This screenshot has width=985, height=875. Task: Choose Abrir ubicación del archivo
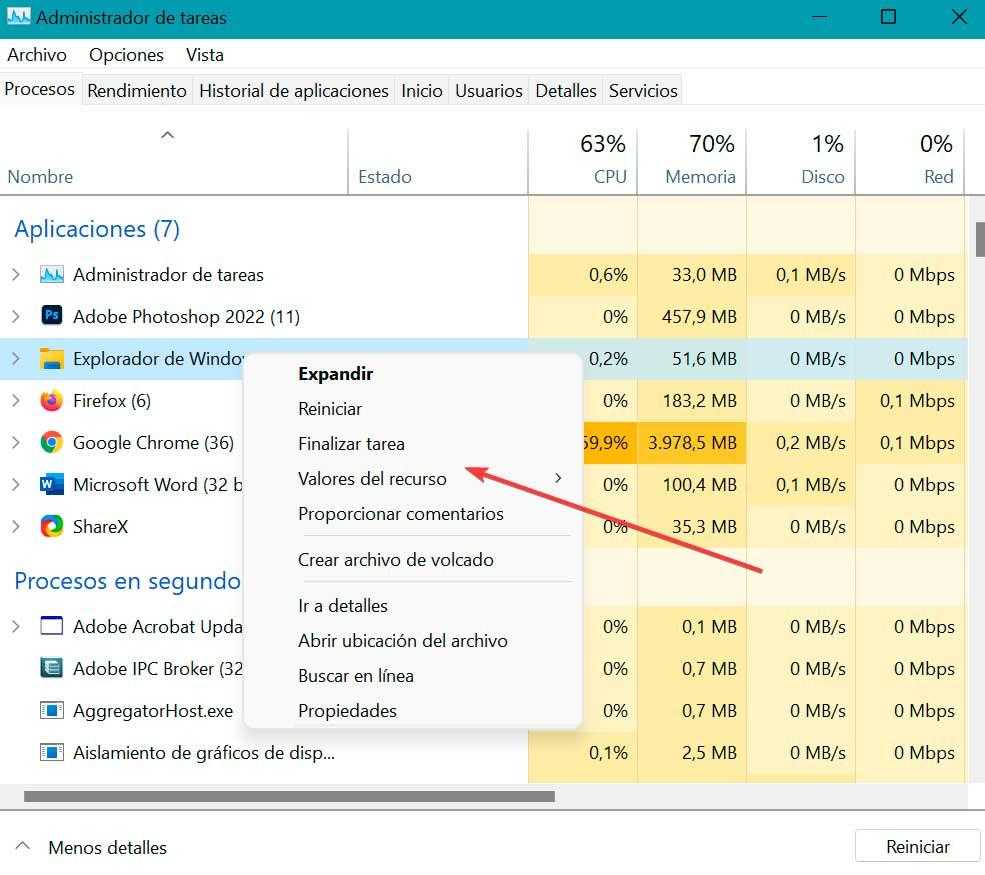[402, 641]
